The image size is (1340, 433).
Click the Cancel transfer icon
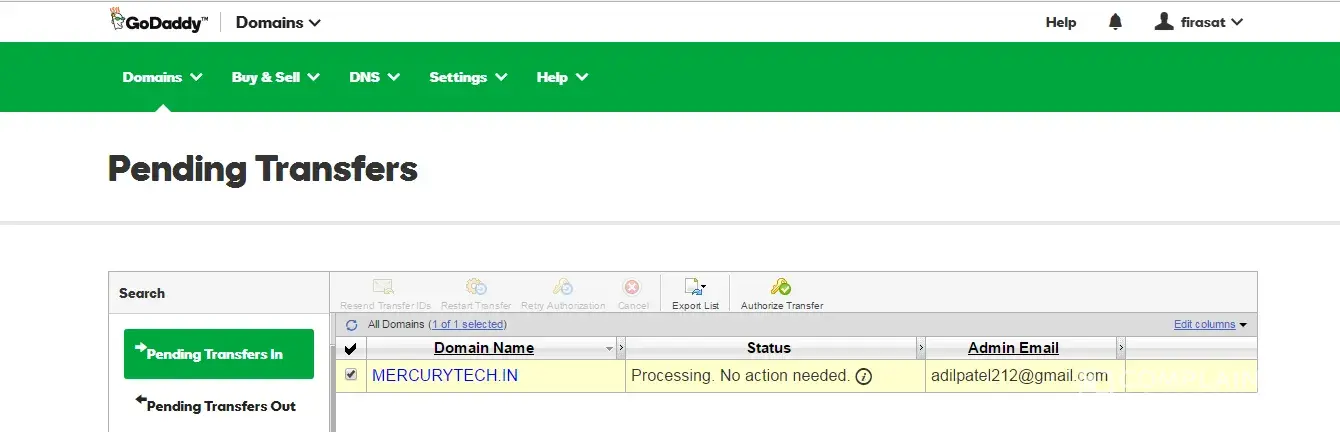pos(632,288)
